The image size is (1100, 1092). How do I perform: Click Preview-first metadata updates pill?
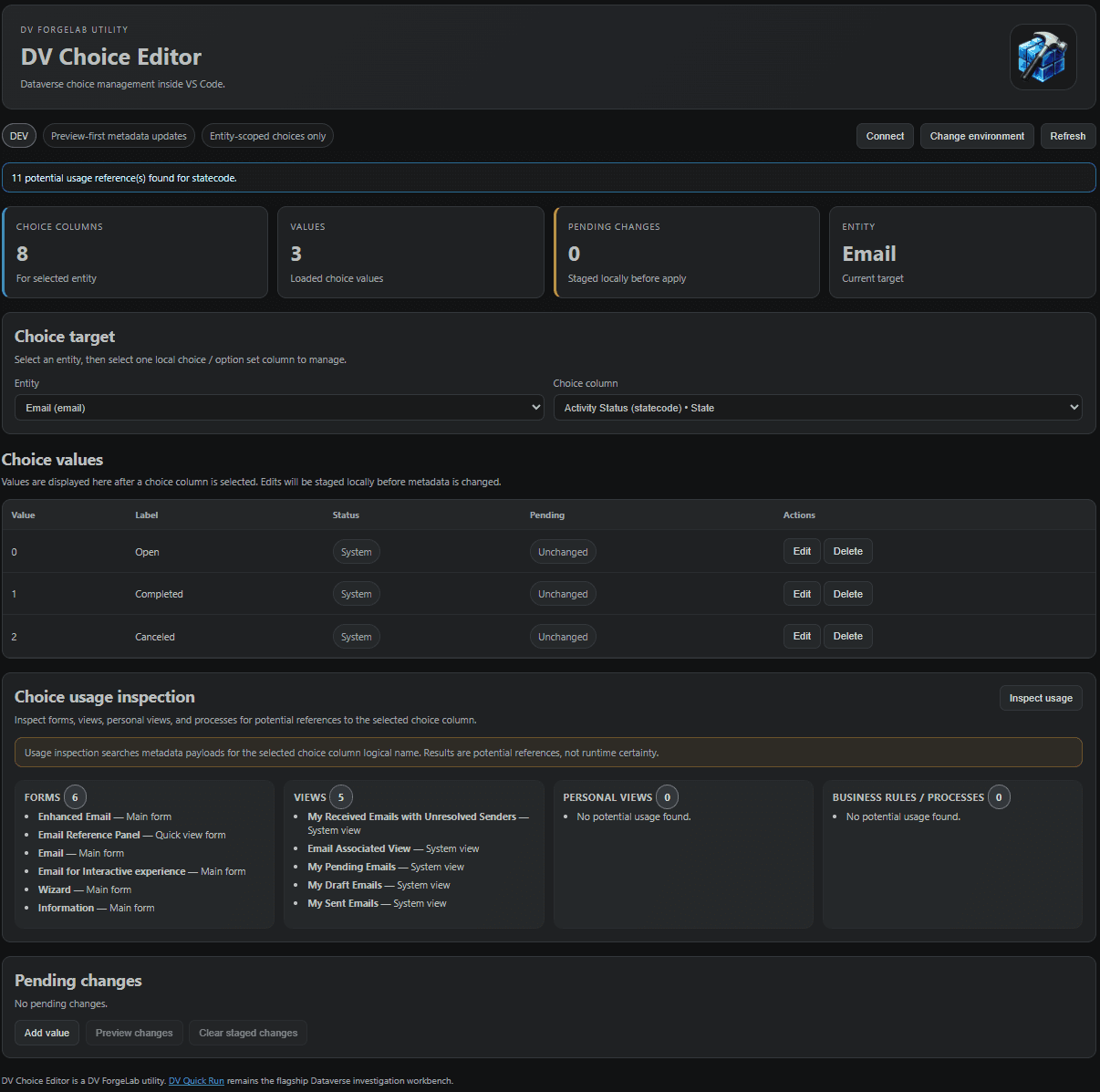click(x=119, y=136)
